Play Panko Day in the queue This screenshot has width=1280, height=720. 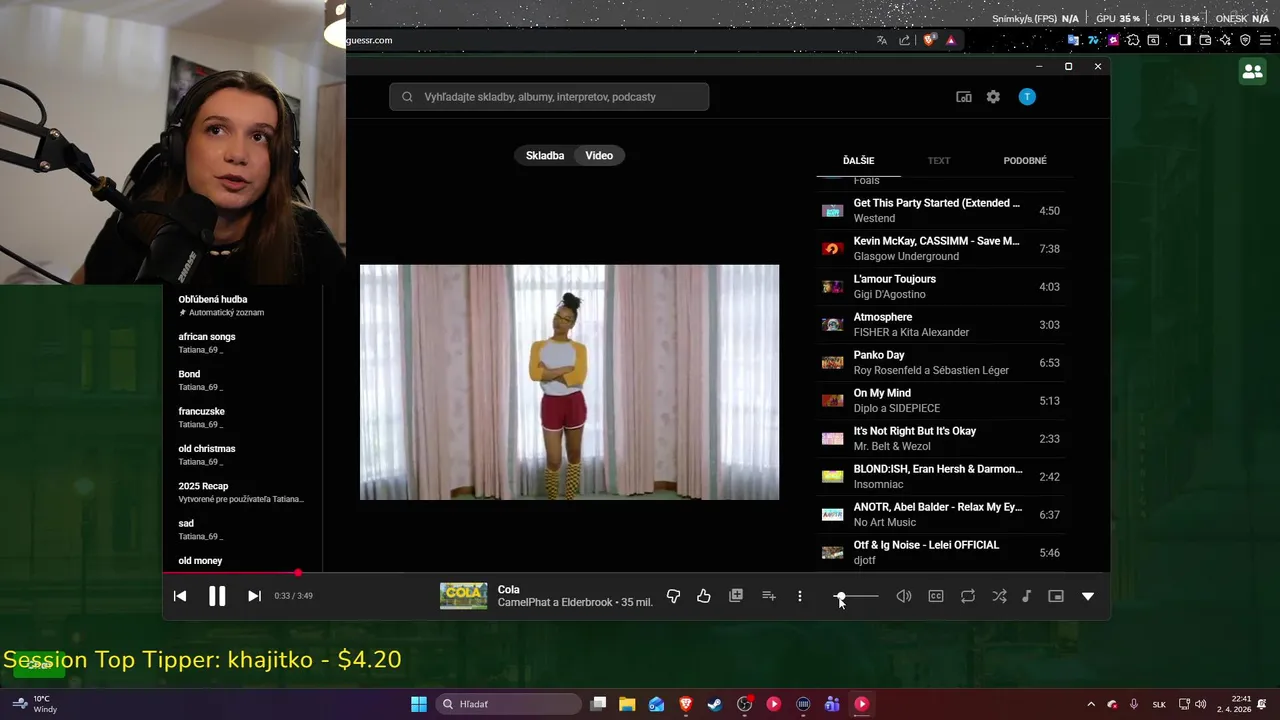941,363
